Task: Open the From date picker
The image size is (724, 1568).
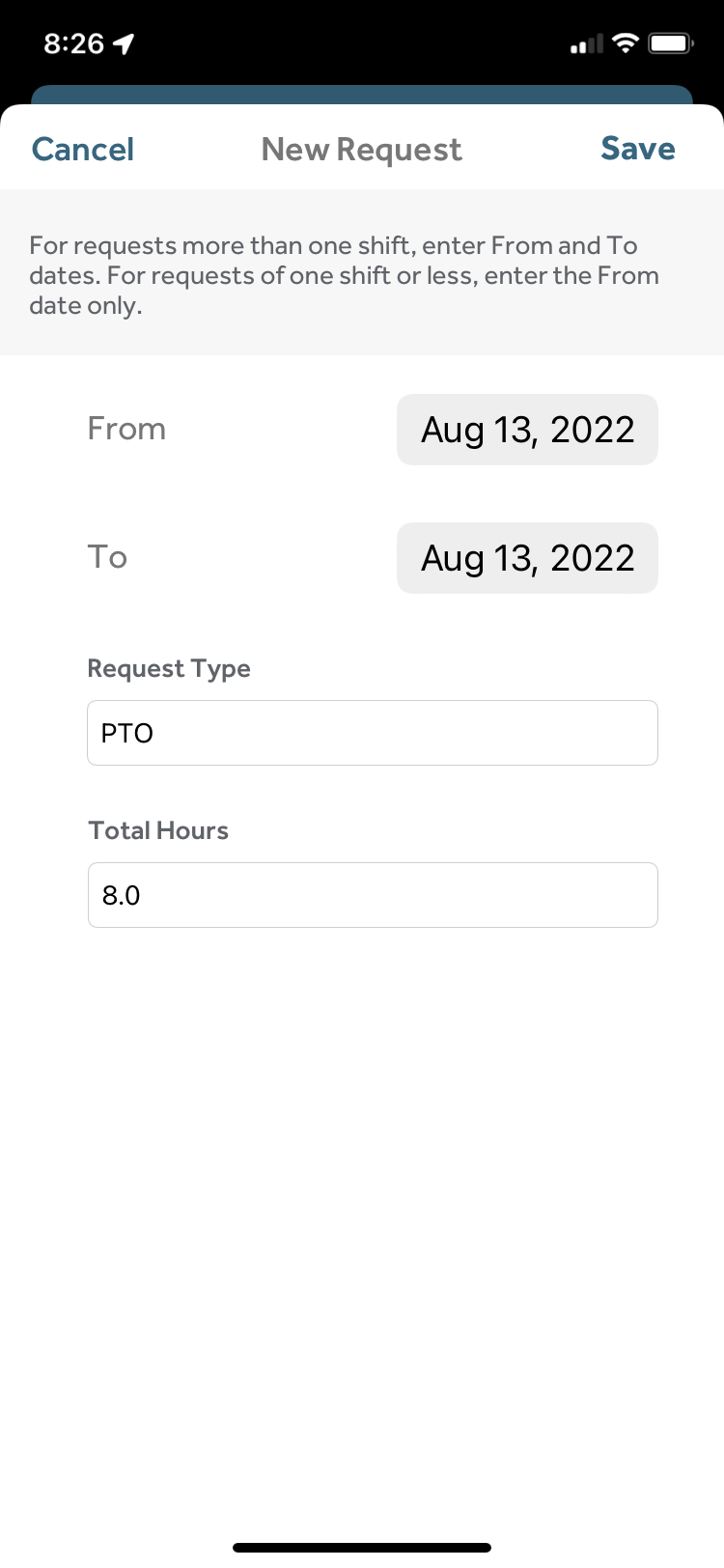Action: pyautogui.click(x=527, y=430)
